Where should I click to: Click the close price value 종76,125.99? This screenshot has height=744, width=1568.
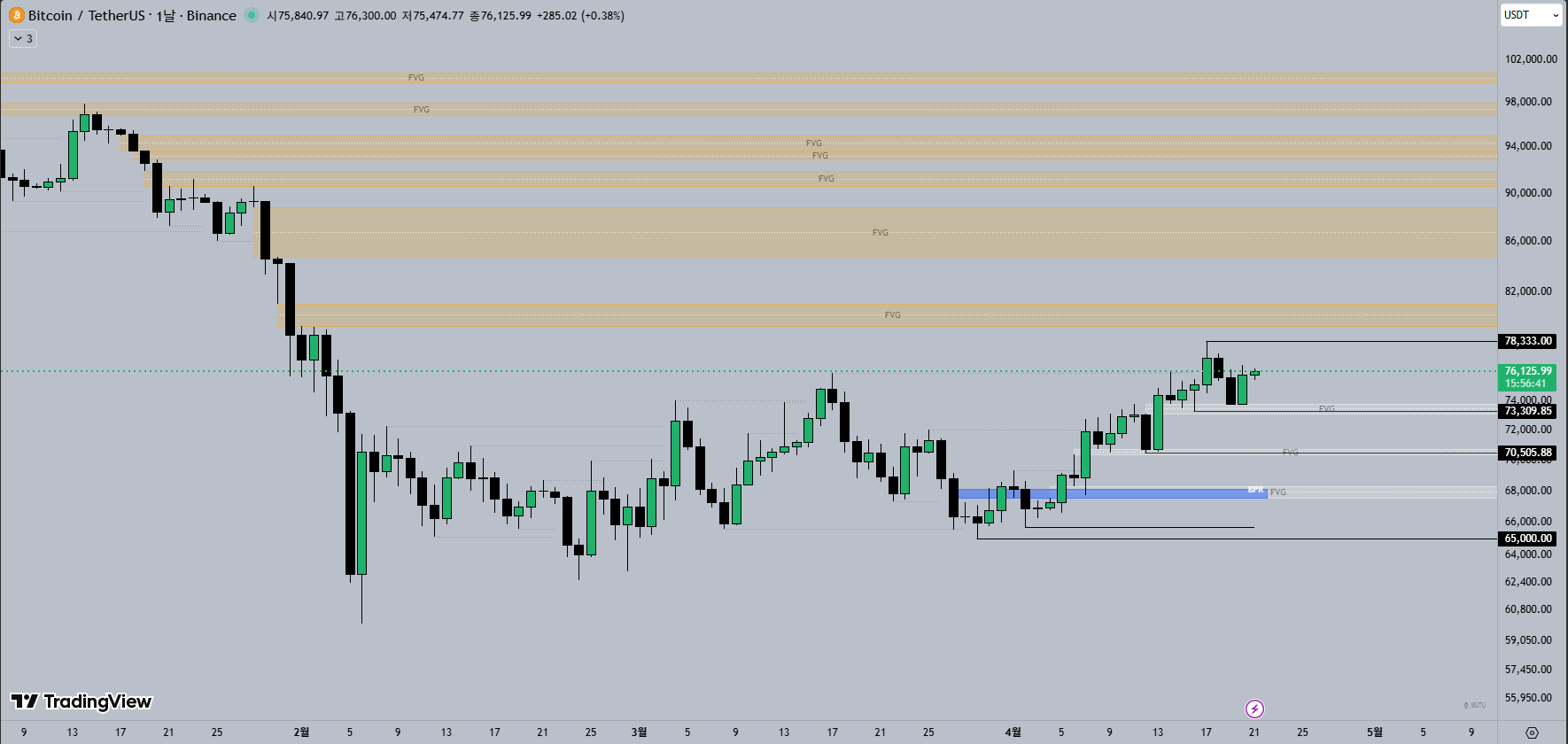tap(500, 16)
